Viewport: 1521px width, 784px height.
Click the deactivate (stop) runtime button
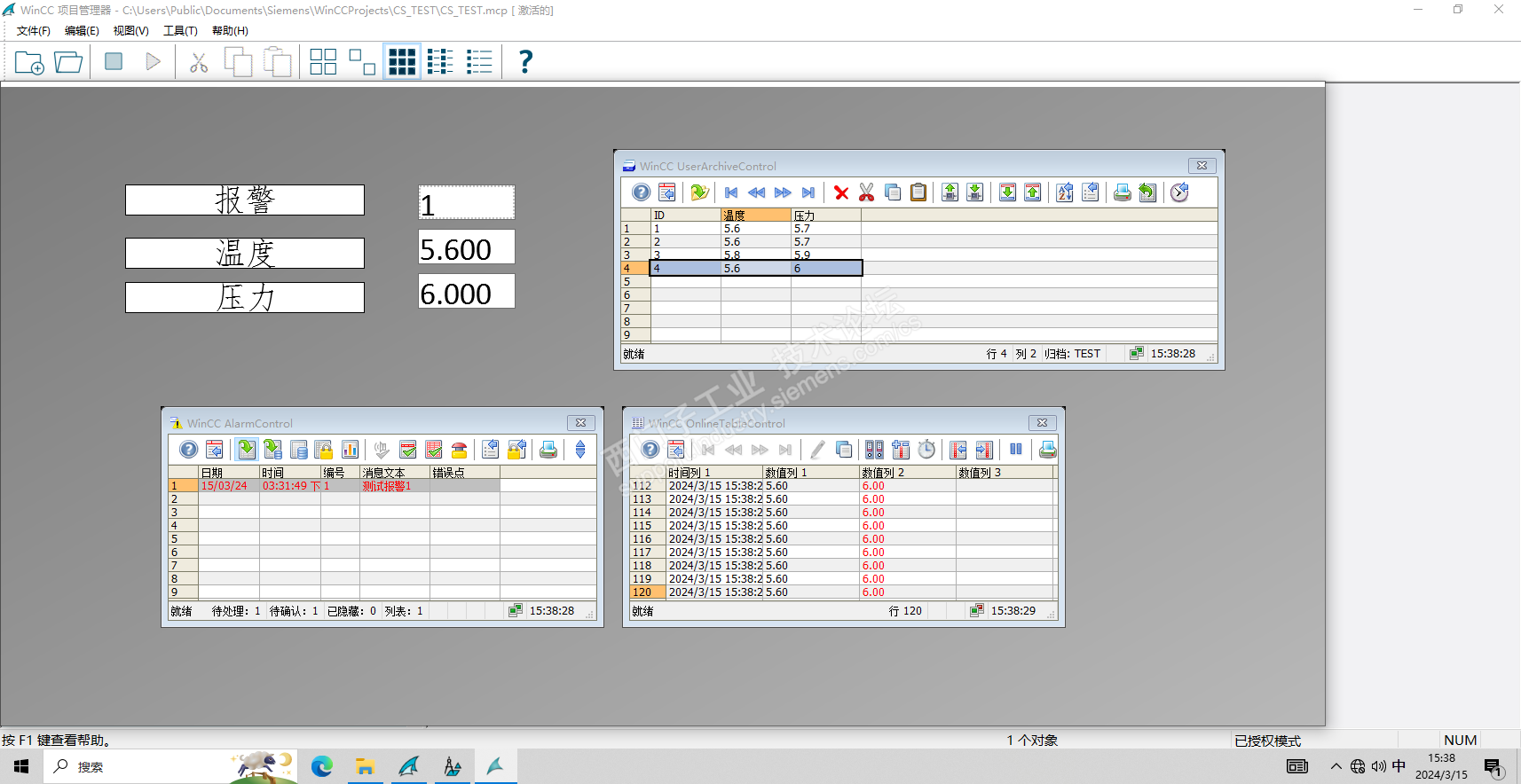pyautogui.click(x=114, y=61)
